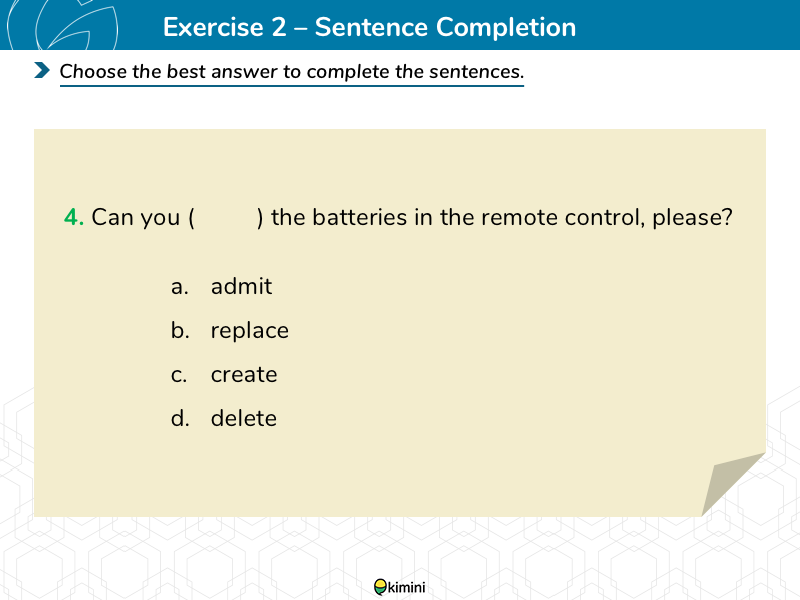Click the letter a. label
This screenshot has width=800, height=600.
(x=180, y=287)
